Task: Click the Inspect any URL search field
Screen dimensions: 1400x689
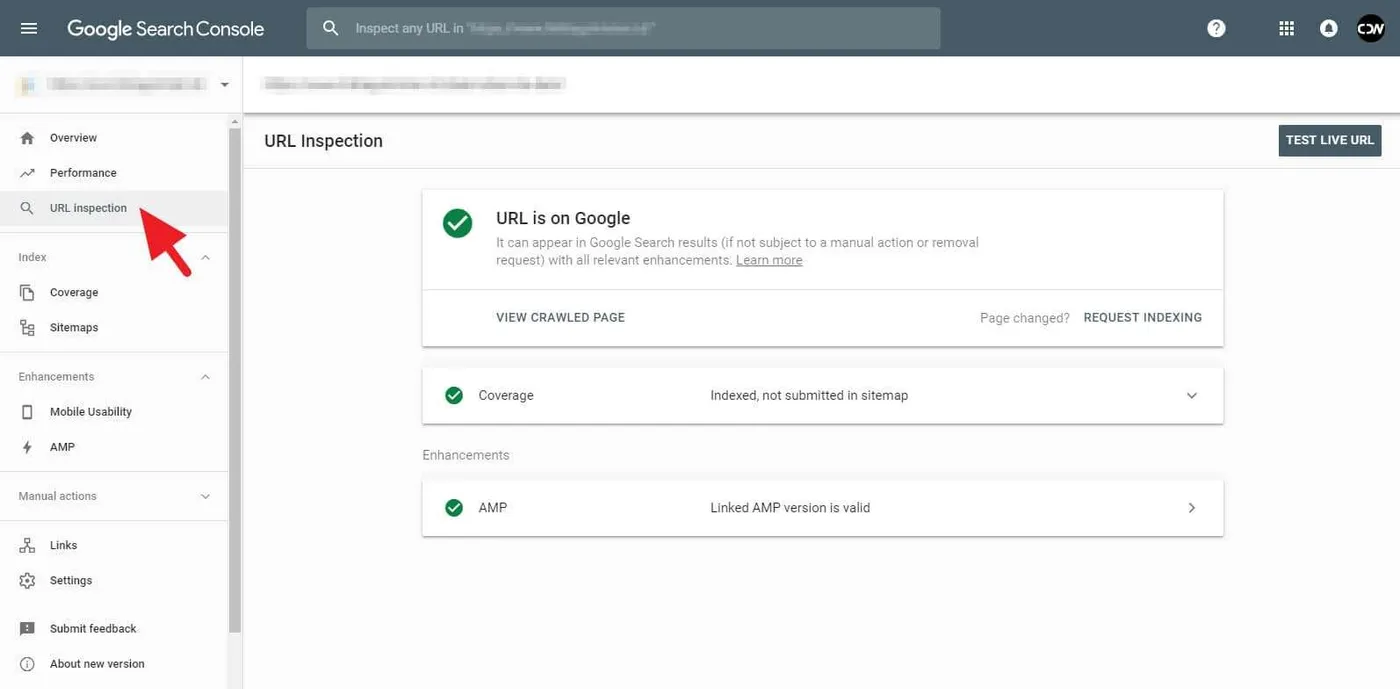Action: (x=624, y=28)
